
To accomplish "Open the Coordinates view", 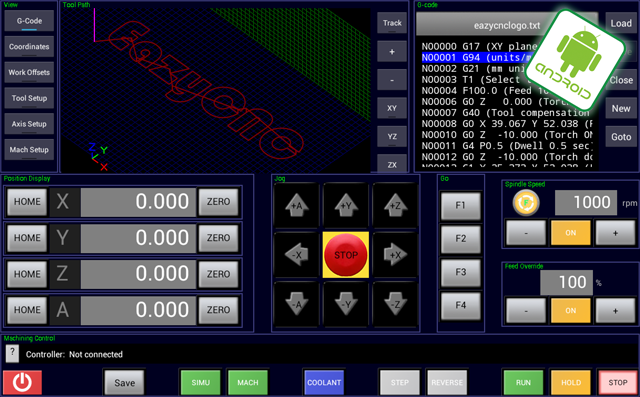I will tap(29, 47).
